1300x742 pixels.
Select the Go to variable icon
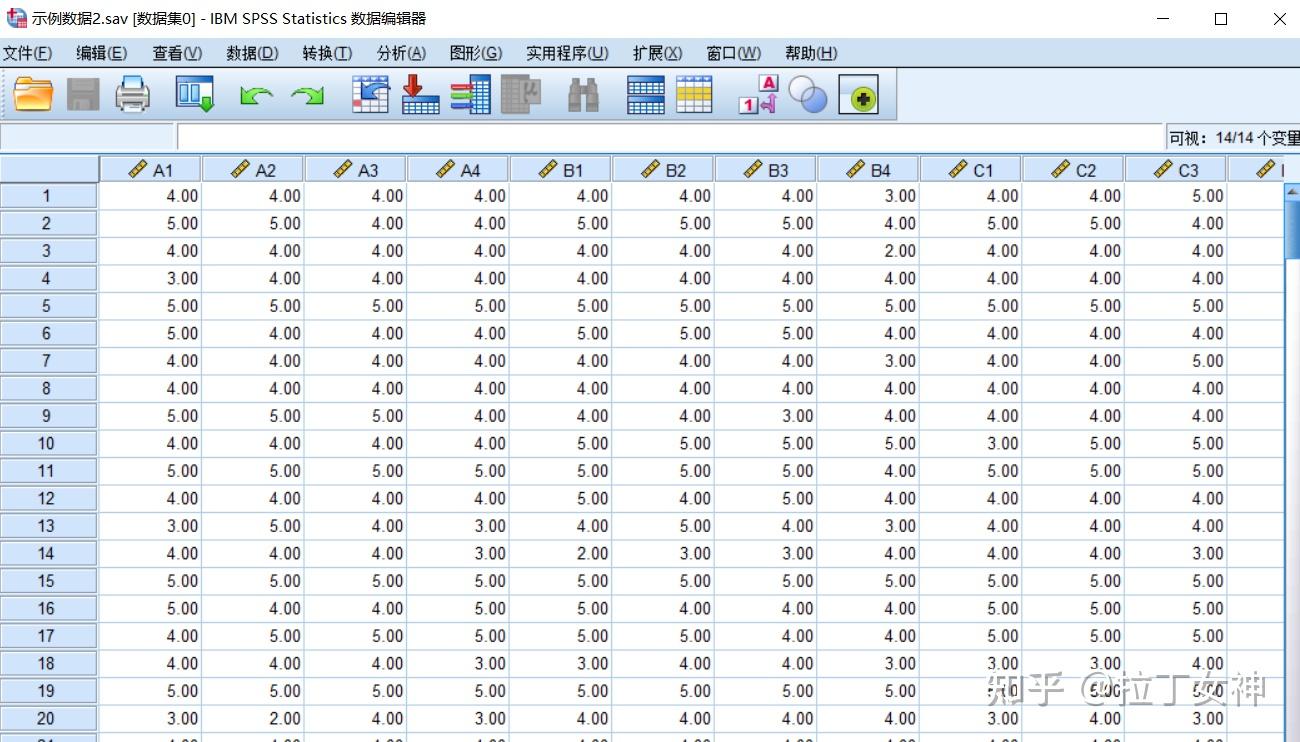420,95
